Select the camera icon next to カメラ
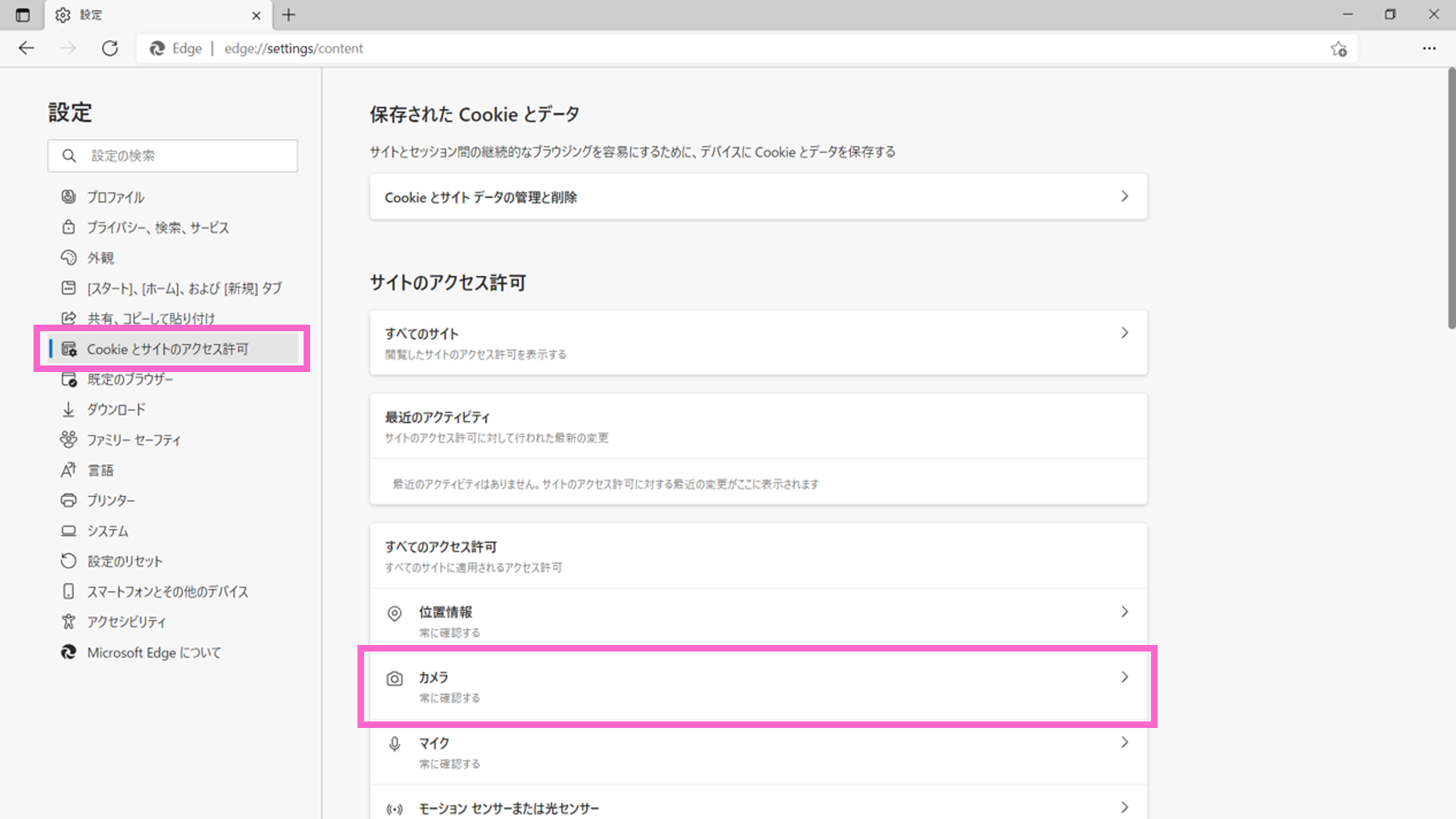 [395, 678]
